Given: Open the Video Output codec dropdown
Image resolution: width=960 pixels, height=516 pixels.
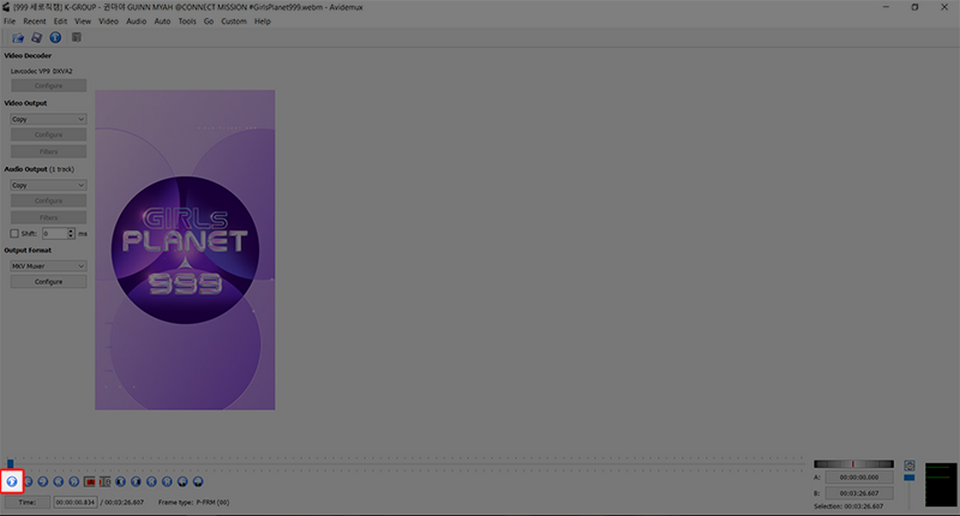Looking at the screenshot, I should (48, 119).
